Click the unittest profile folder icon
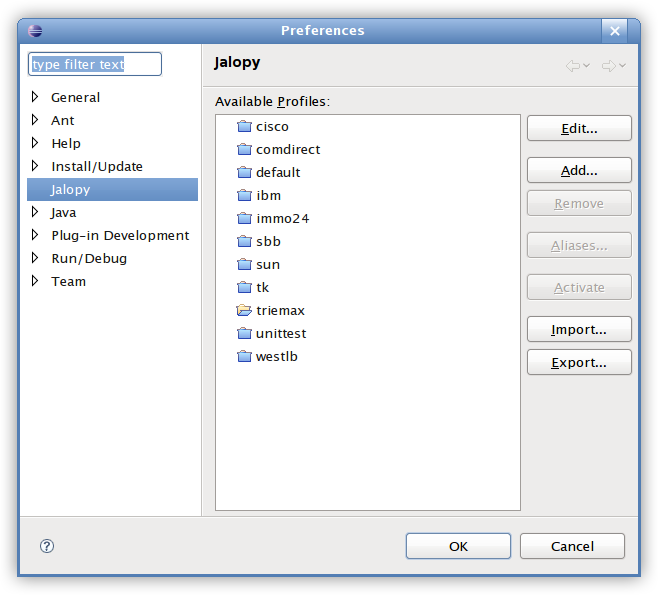Image resolution: width=658 pixels, height=595 pixels. pyautogui.click(x=244, y=334)
